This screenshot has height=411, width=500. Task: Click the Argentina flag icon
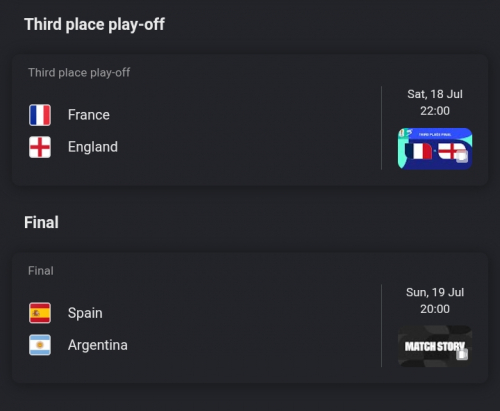40,345
